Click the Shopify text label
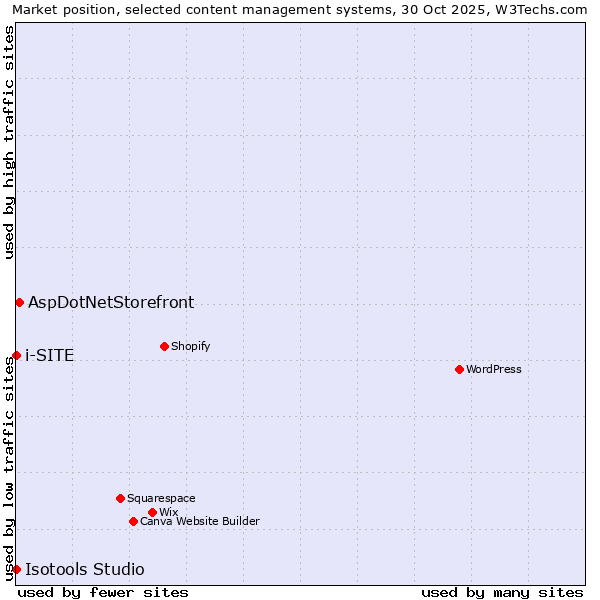This screenshot has height=600, width=600. pos(190,346)
